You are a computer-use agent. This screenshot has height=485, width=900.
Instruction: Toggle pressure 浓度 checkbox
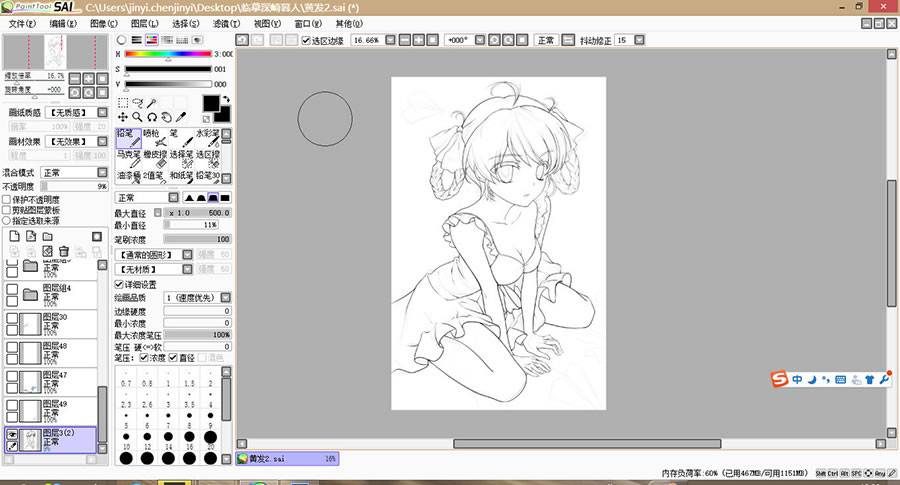pyautogui.click(x=144, y=358)
